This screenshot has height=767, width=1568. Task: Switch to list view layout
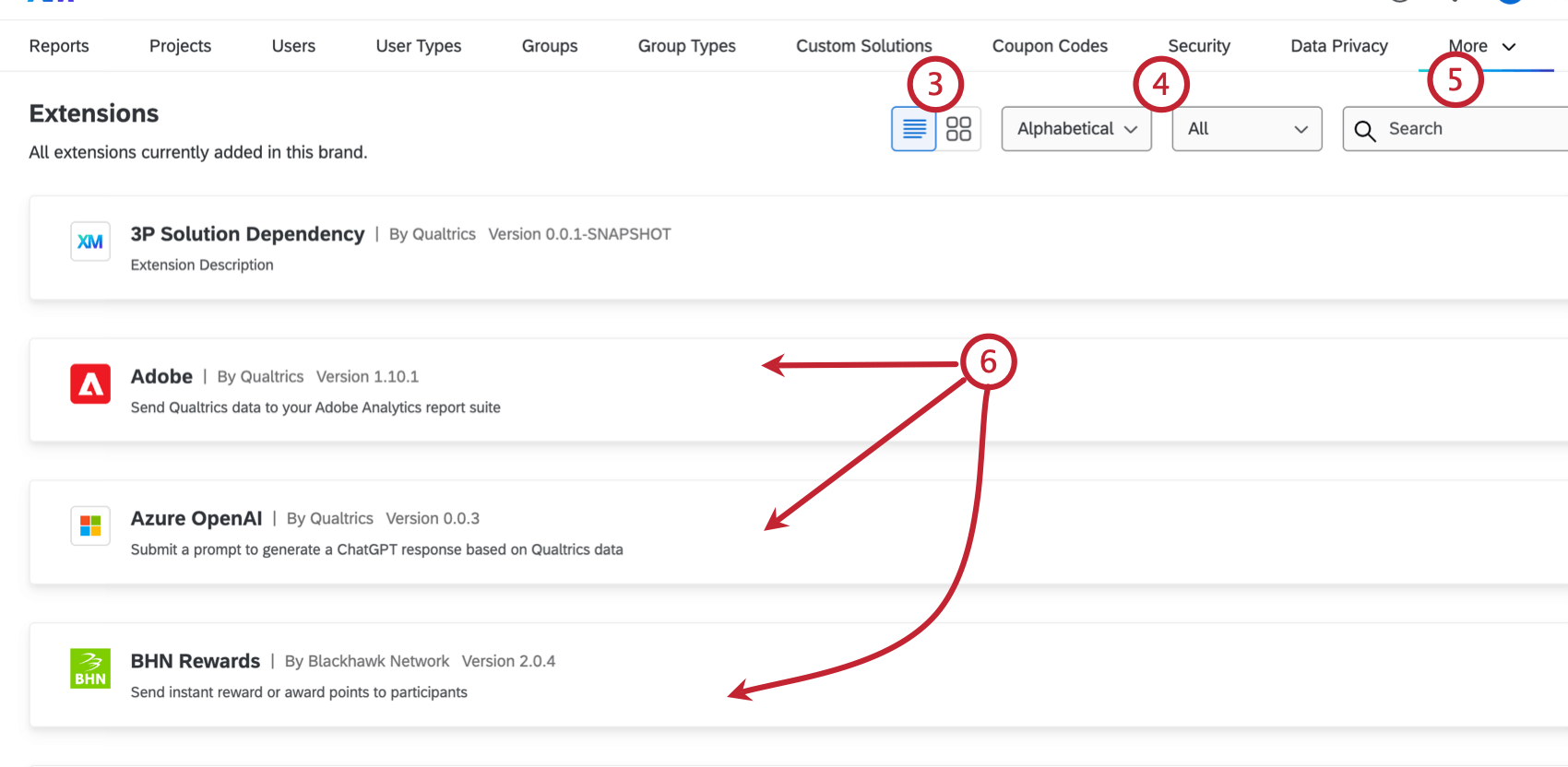pyautogui.click(x=914, y=129)
